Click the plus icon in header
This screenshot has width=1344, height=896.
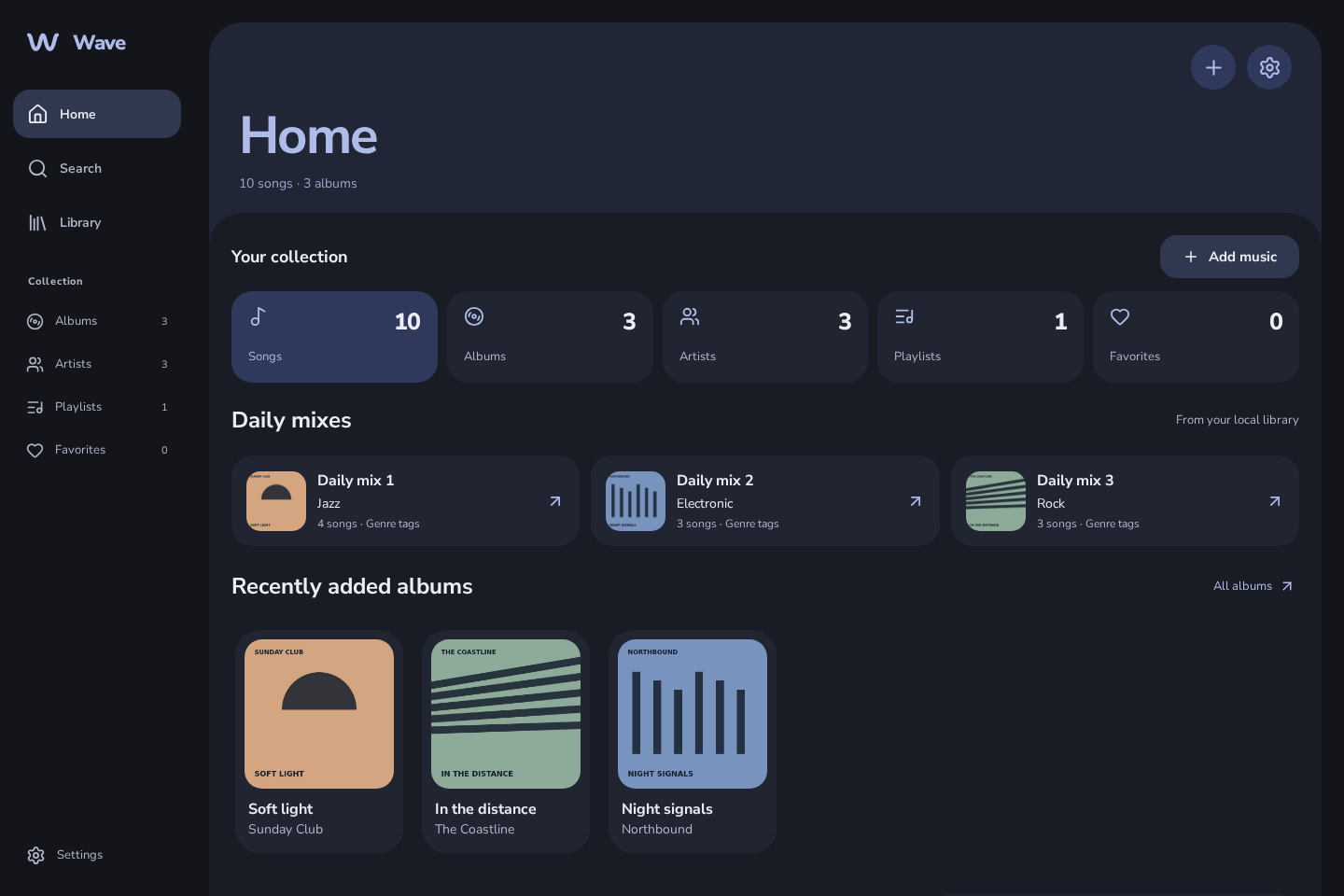(1213, 67)
